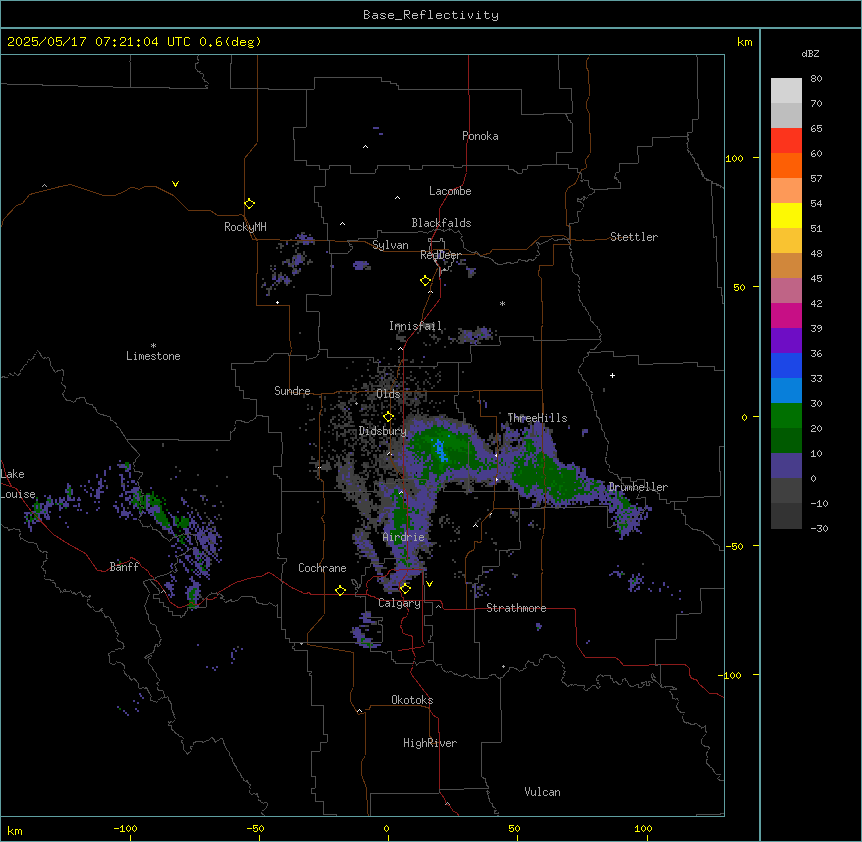Click the Drumheller town label
The image size is (862, 842).
pos(638,487)
